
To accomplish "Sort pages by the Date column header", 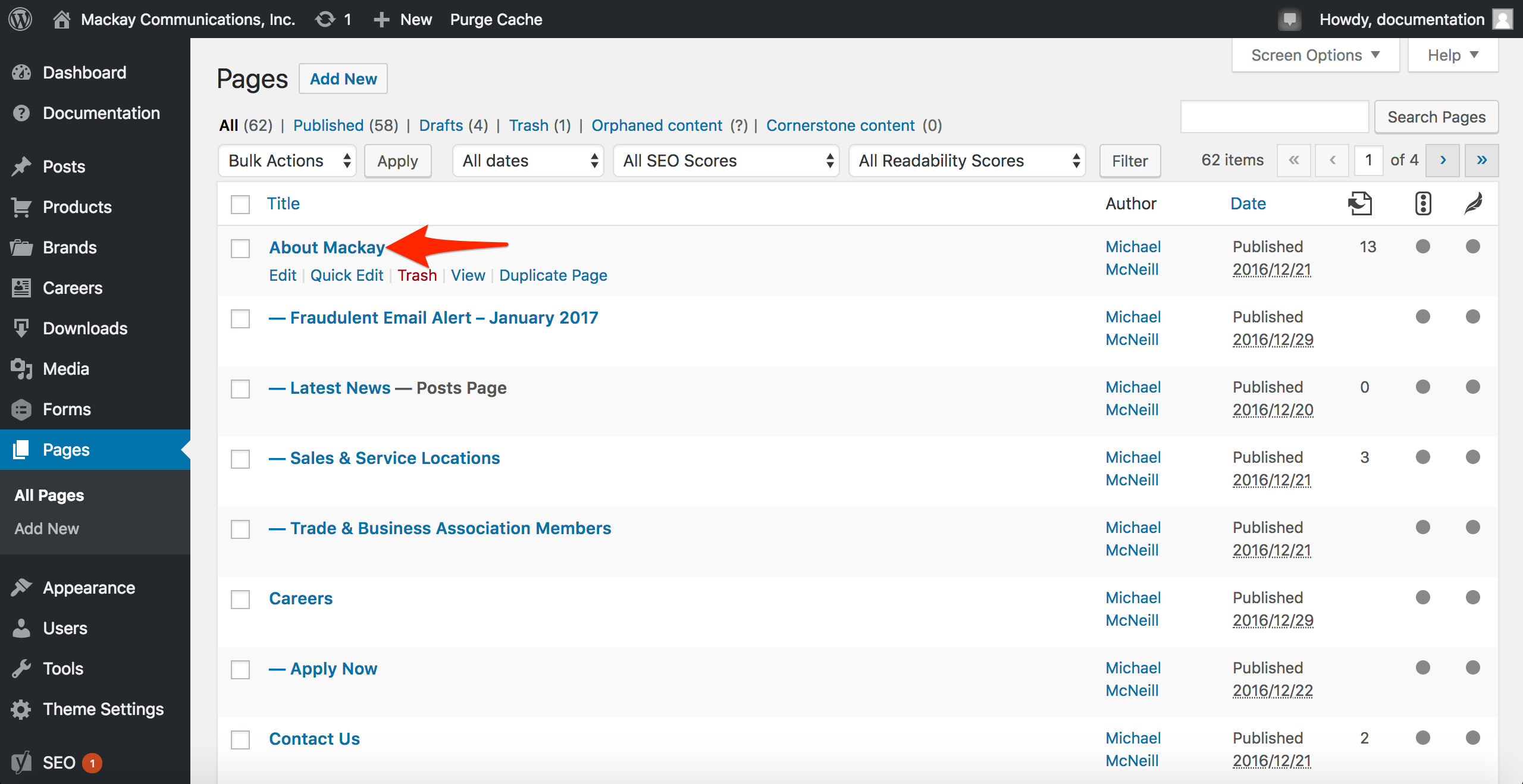I will (1248, 203).
